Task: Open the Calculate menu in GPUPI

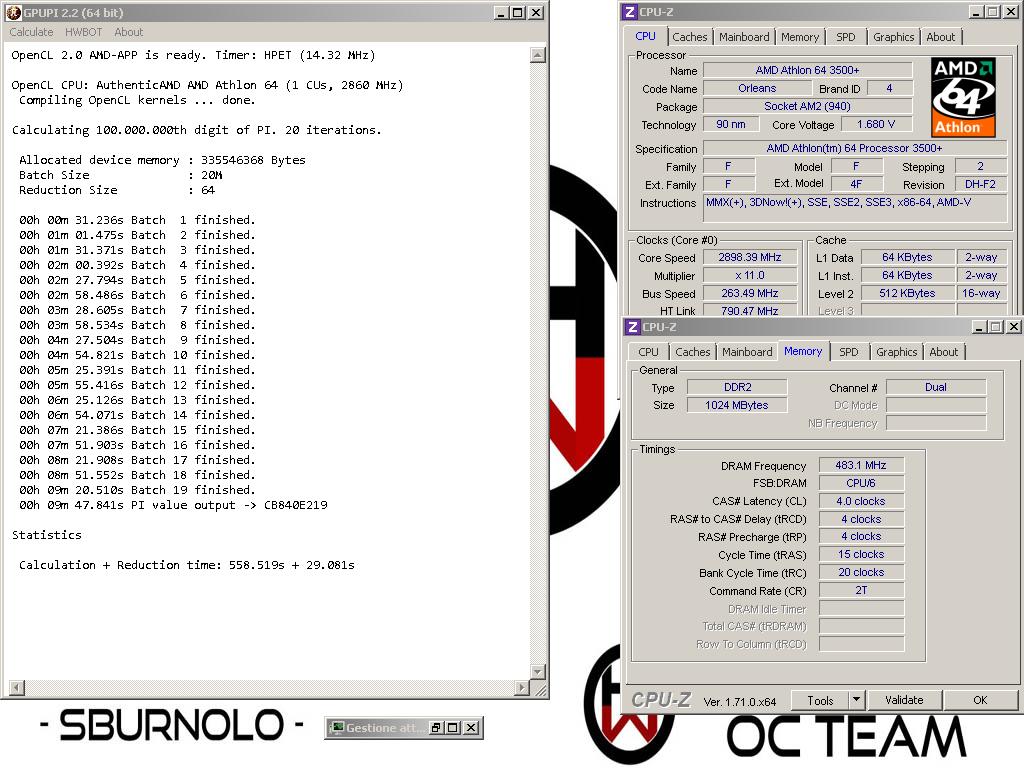Action: point(31,32)
